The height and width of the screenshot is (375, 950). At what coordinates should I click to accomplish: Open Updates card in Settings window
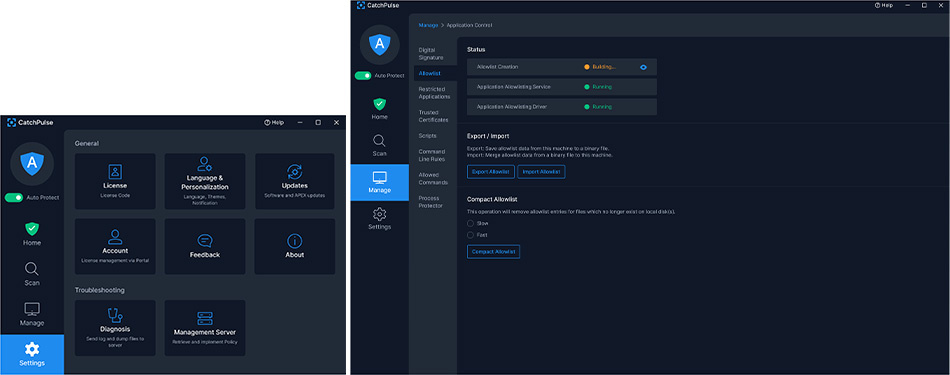pyautogui.click(x=294, y=181)
